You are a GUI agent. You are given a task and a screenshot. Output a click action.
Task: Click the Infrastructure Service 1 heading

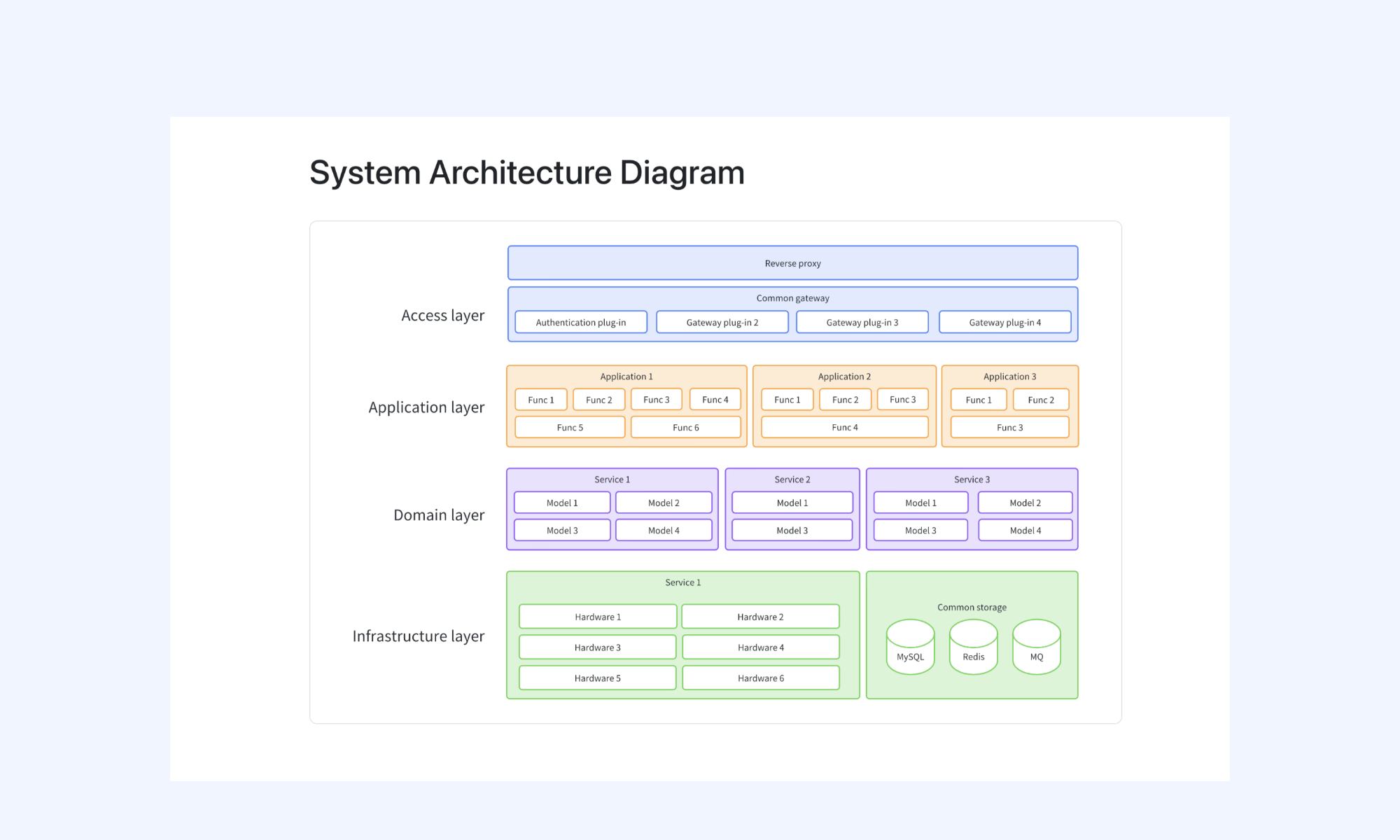(x=683, y=582)
